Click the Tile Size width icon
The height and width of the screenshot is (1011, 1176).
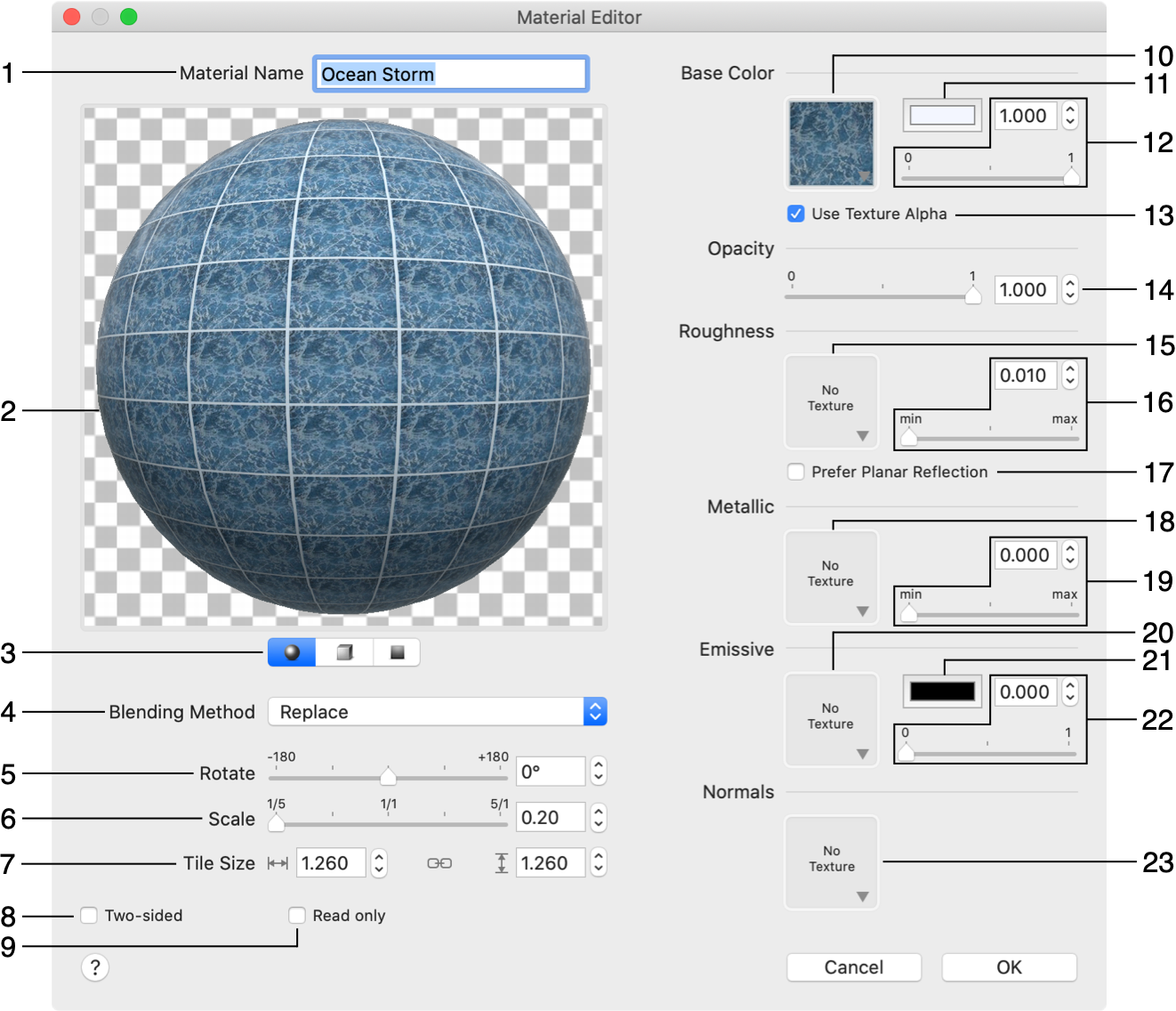point(278,863)
